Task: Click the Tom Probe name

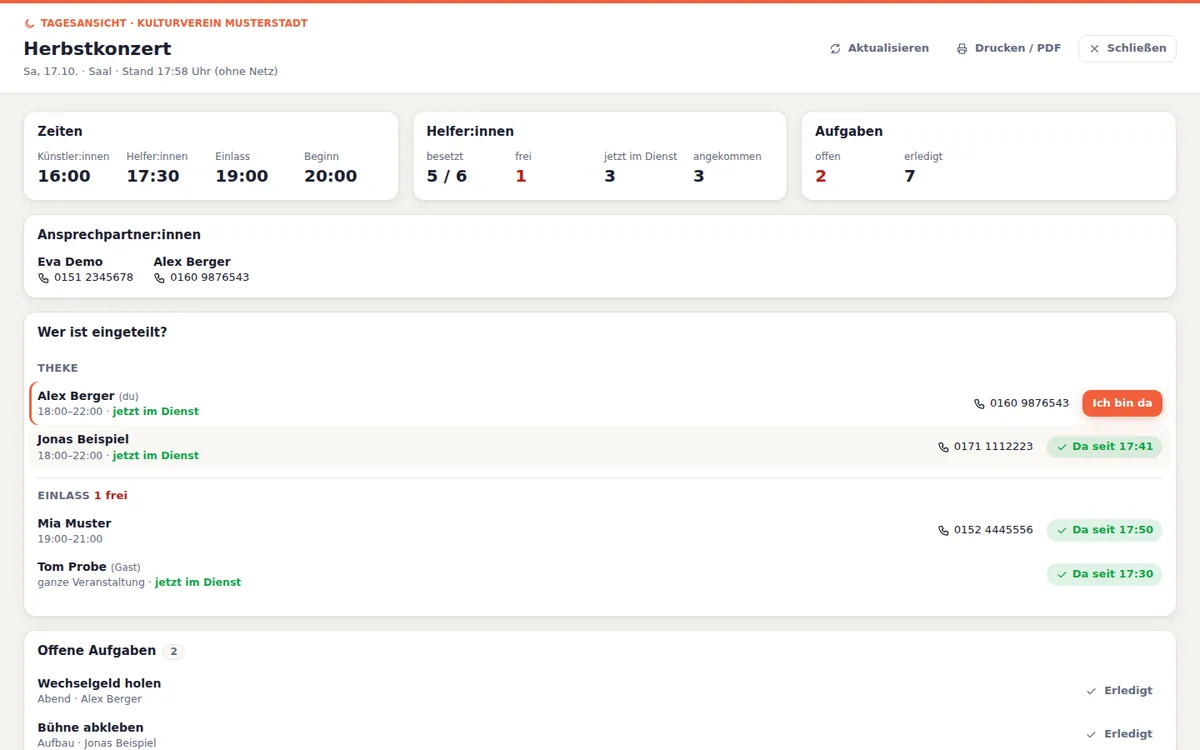Action: (x=72, y=567)
